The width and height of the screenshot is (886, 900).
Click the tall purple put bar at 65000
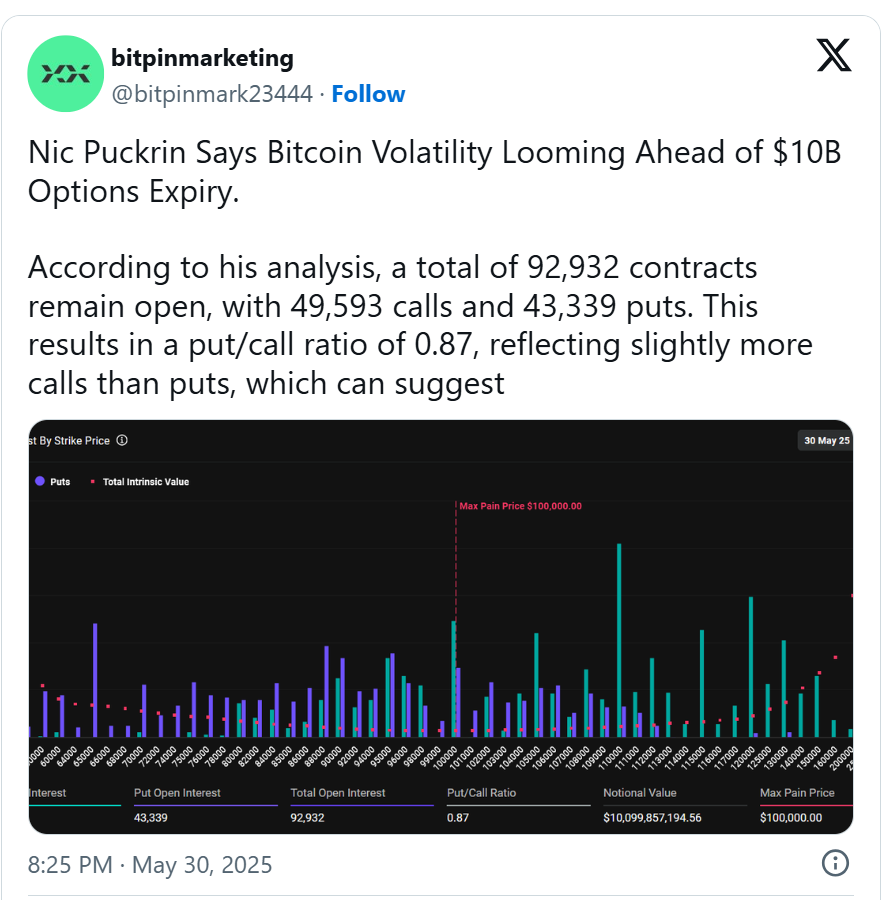[x=95, y=680]
